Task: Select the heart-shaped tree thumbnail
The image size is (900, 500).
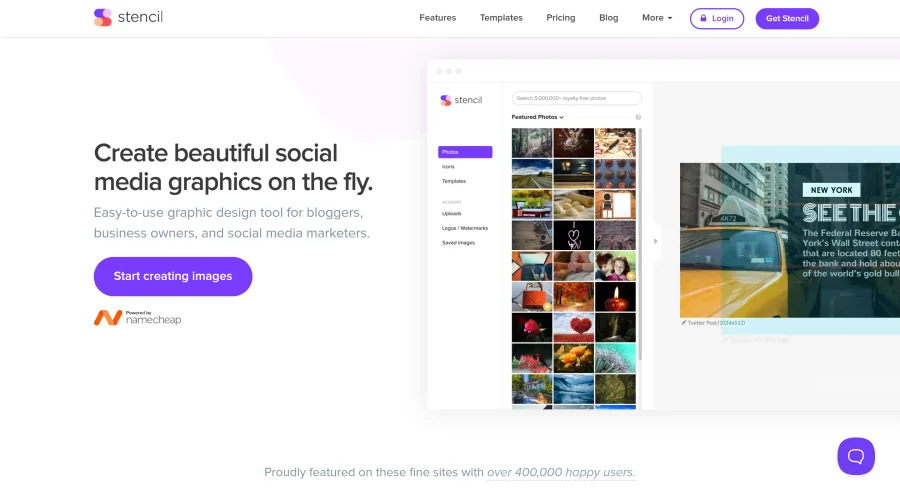Action: [x=573, y=327]
